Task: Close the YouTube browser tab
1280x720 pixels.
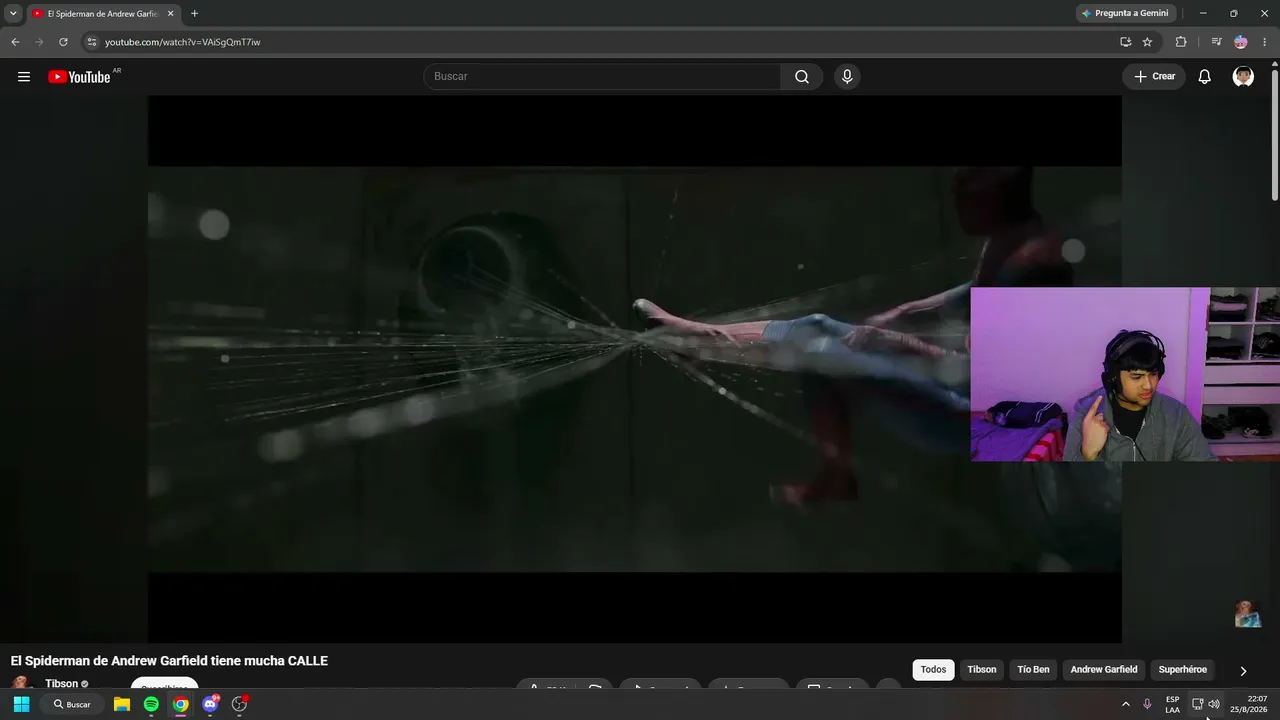Action: click(x=171, y=13)
